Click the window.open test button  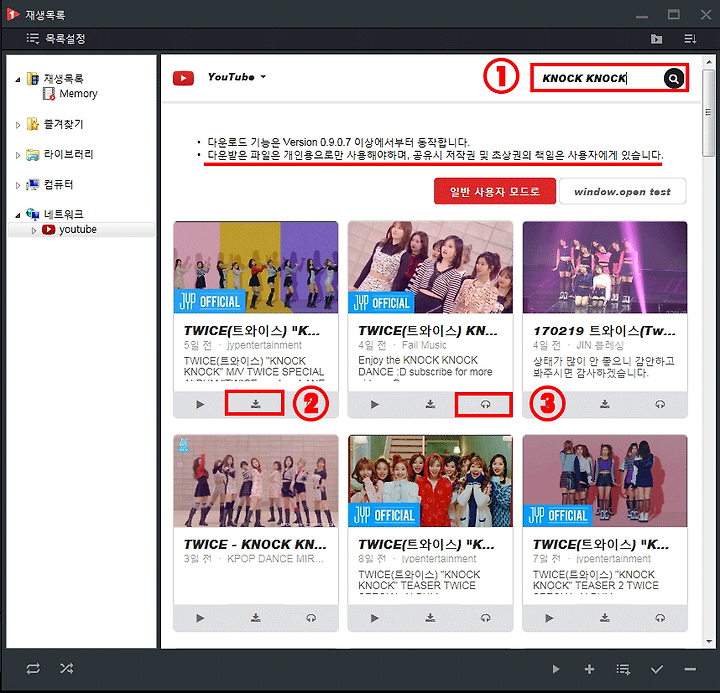[x=622, y=191]
